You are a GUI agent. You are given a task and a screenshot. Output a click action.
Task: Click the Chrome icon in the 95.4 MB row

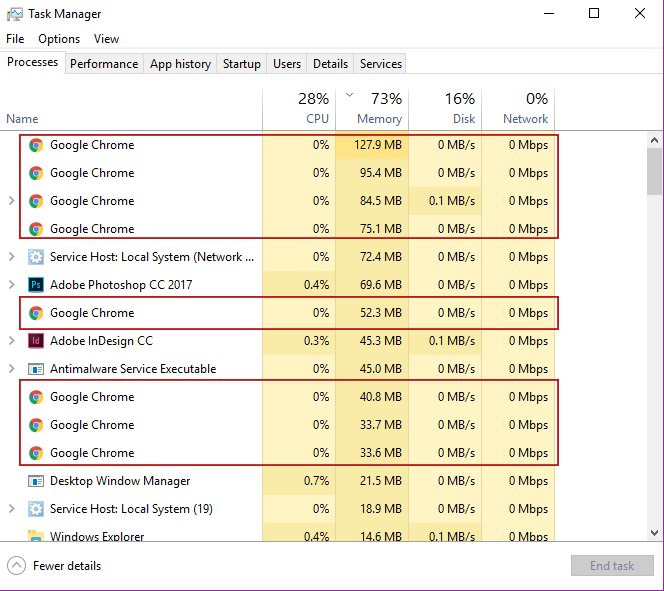coord(36,173)
